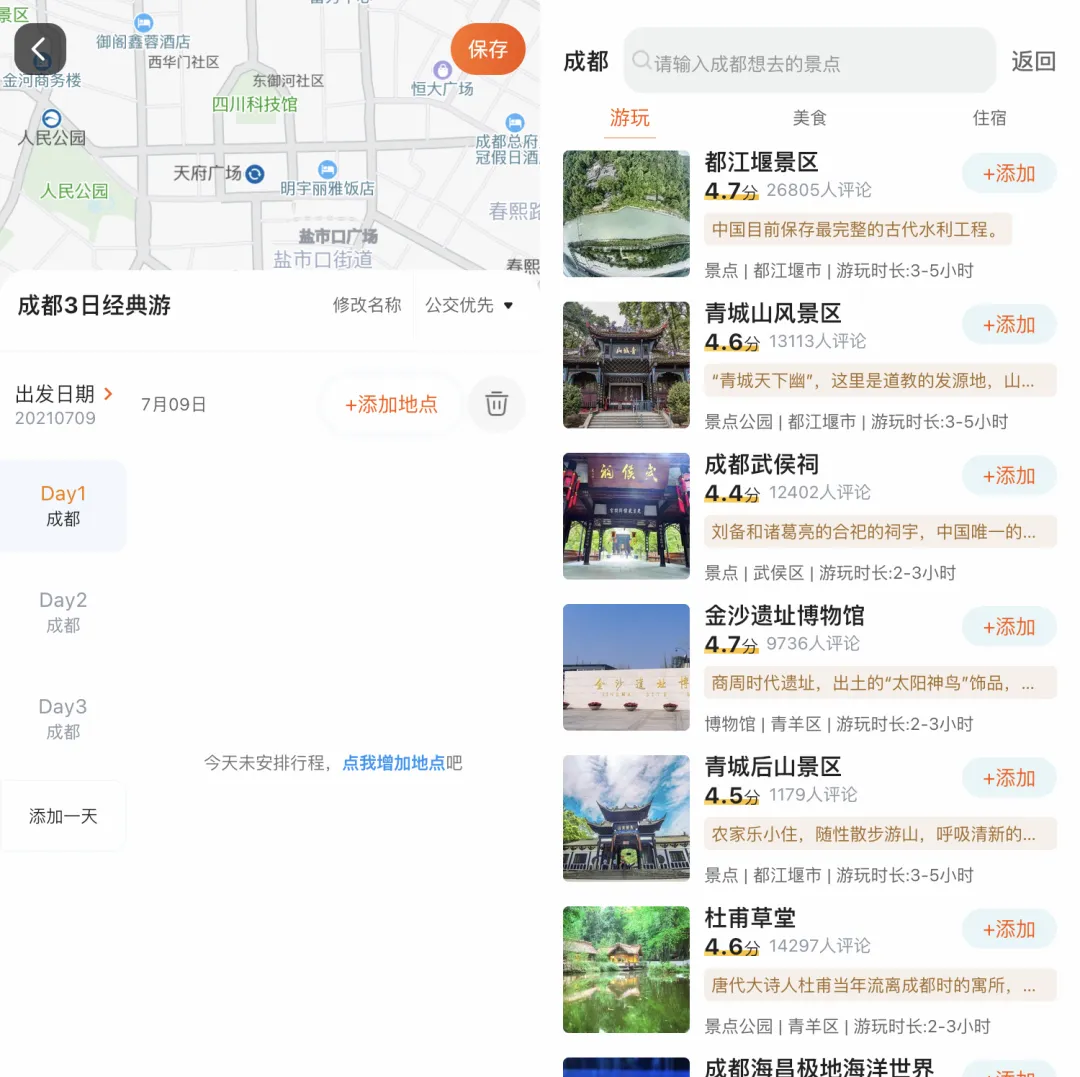Click the orange 保存 save button
Viewport: 1080px width, 1077px height.
point(488,49)
